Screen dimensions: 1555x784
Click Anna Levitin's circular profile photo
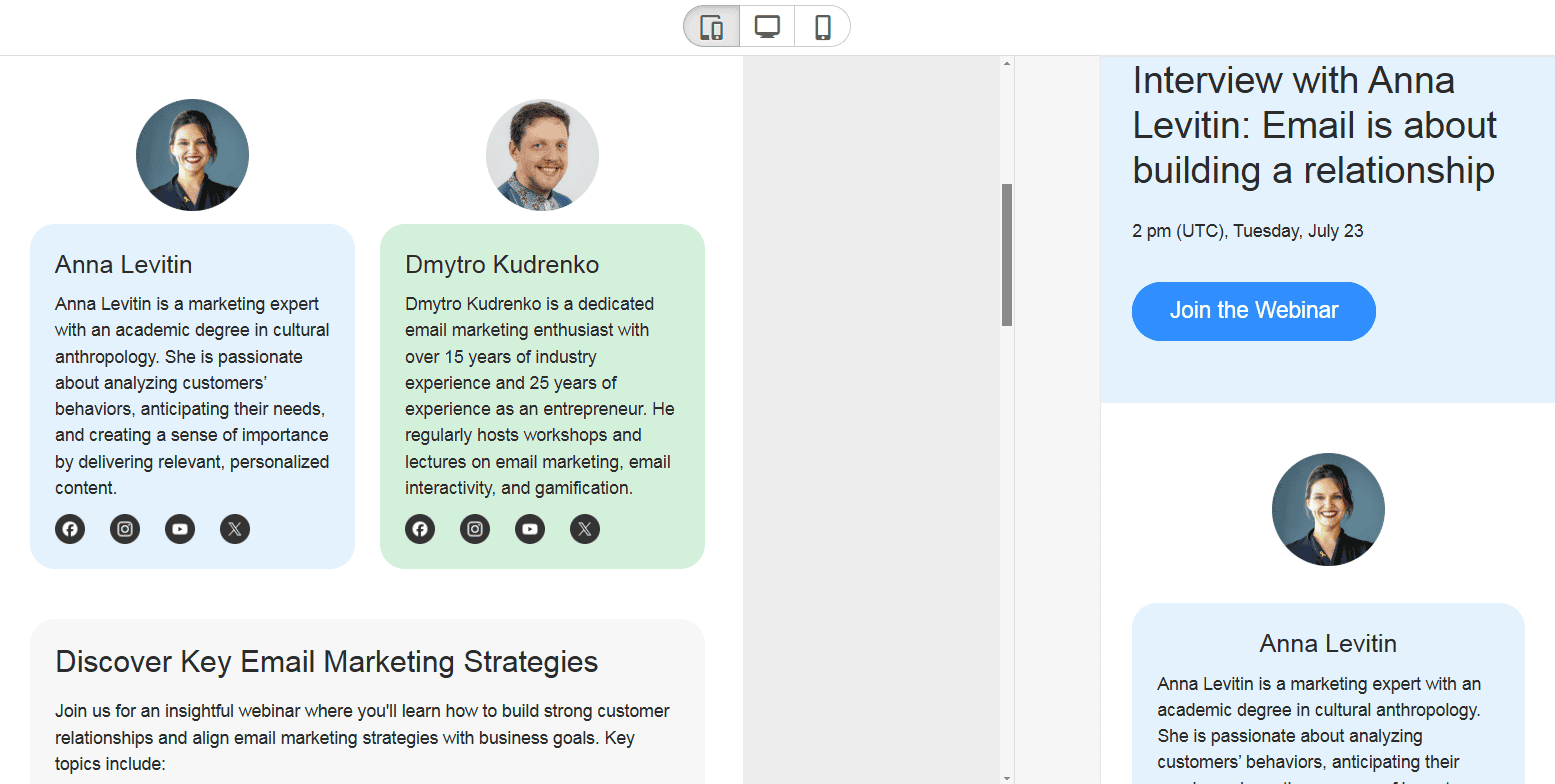pyautogui.click(x=192, y=154)
